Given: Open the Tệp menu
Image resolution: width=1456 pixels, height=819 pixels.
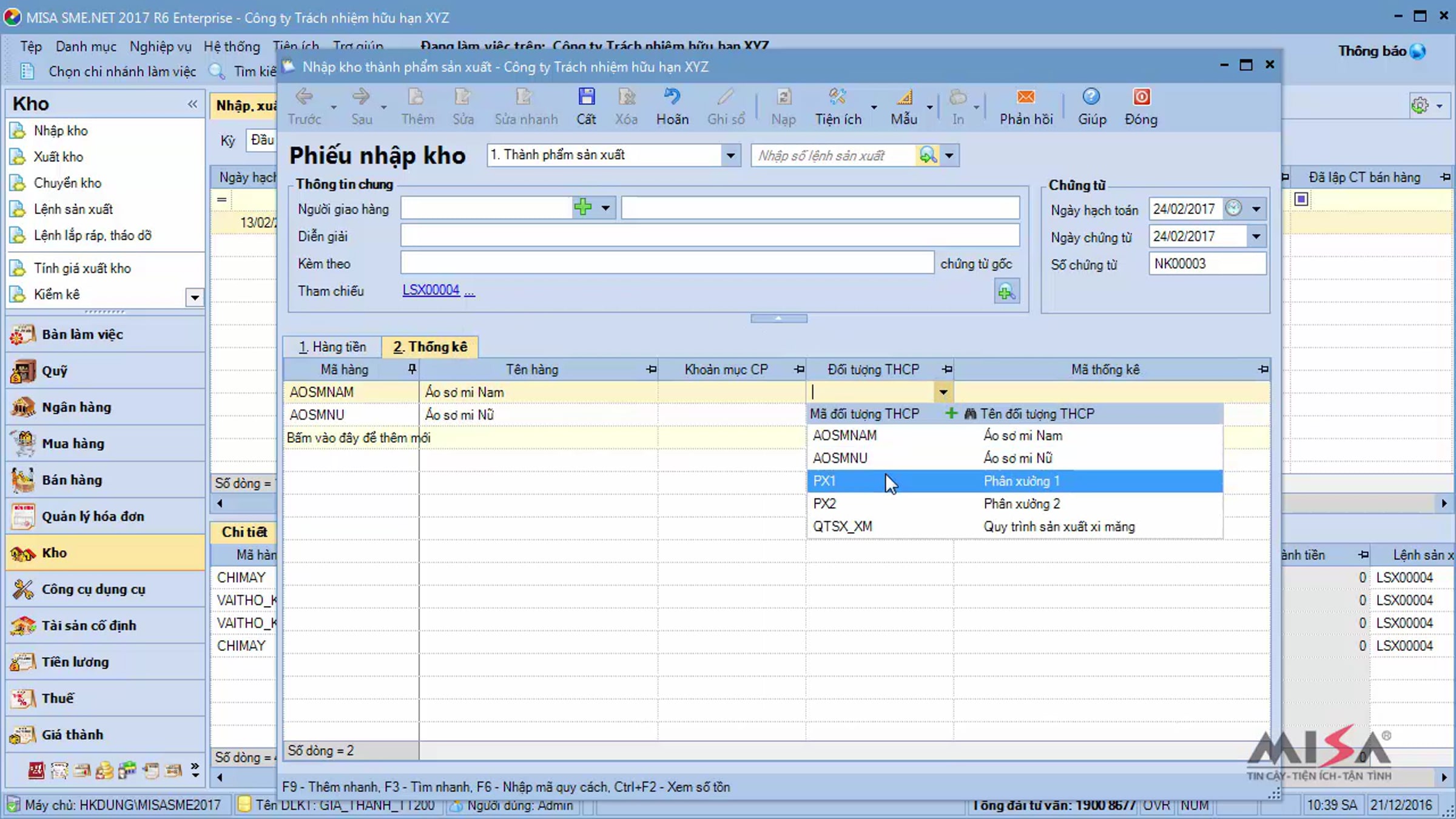Looking at the screenshot, I should tap(30, 47).
